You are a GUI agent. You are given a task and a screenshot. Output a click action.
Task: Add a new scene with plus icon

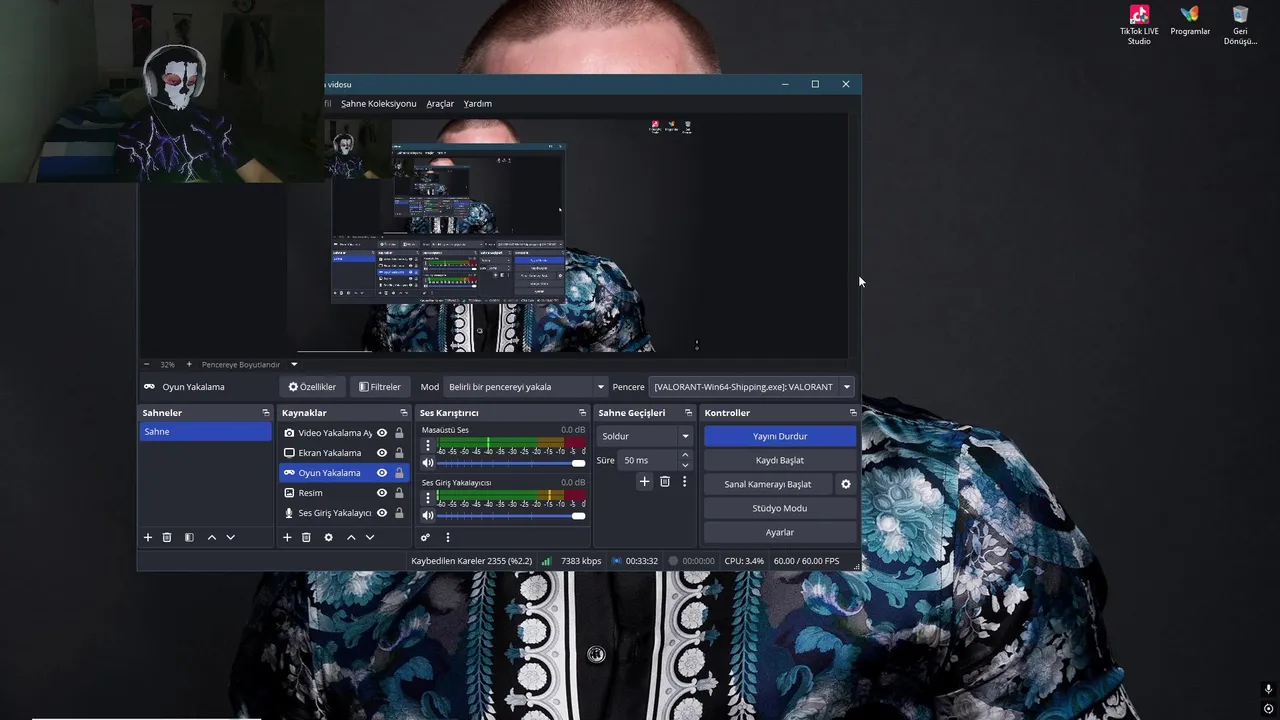[x=148, y=537]
